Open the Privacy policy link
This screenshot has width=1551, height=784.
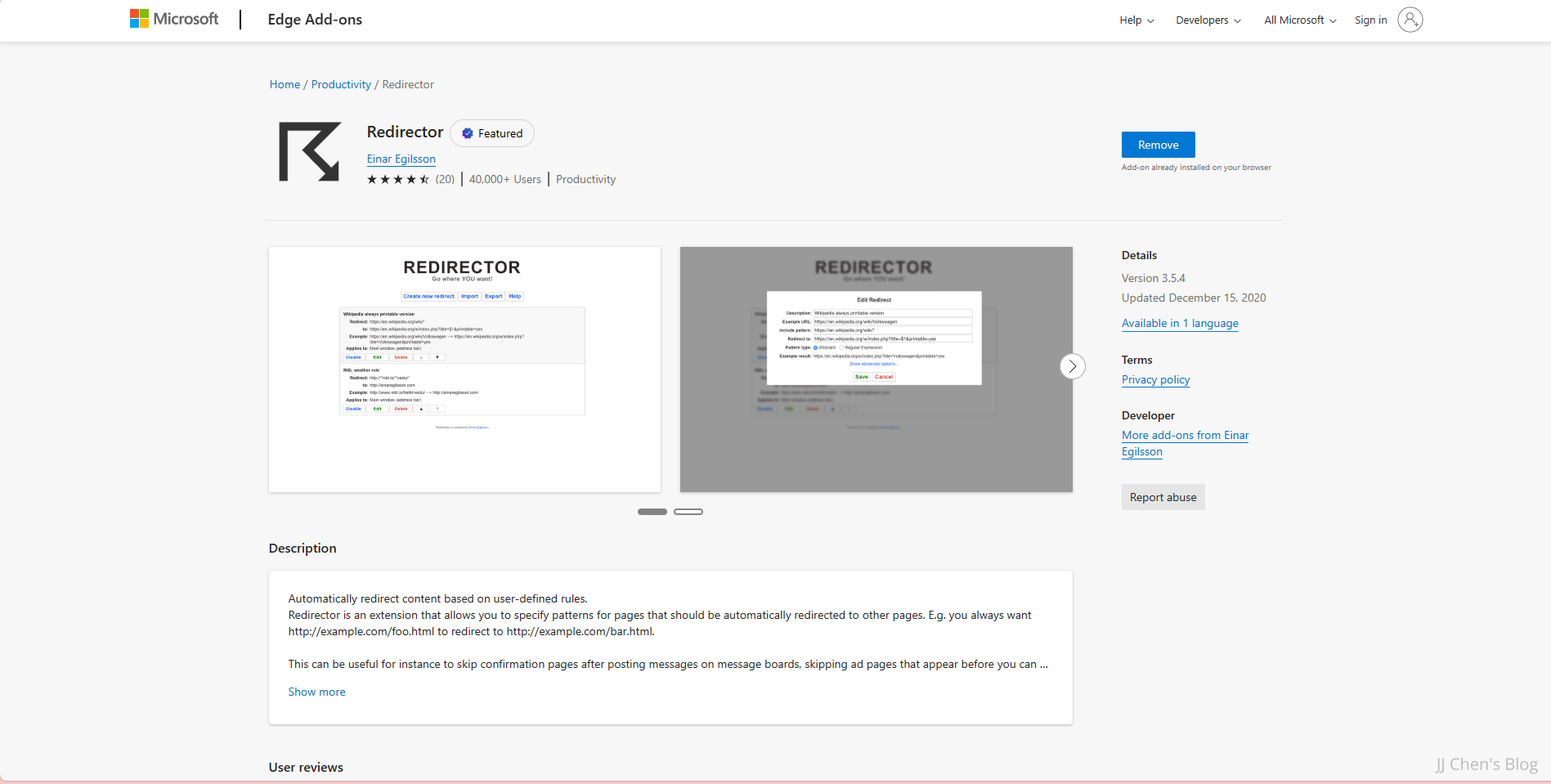tap(1155, 379)
